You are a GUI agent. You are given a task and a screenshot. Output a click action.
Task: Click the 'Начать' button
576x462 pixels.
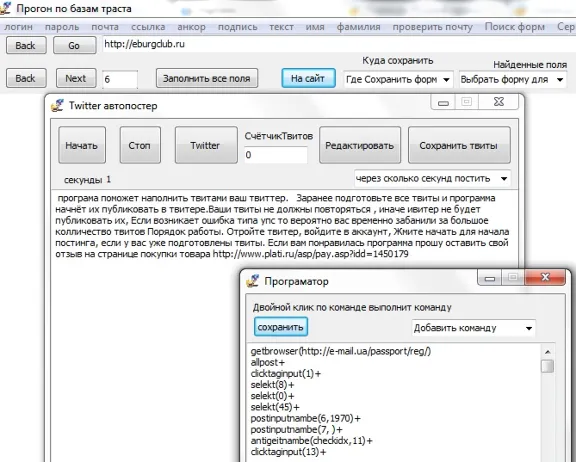[x=82, y=145]
